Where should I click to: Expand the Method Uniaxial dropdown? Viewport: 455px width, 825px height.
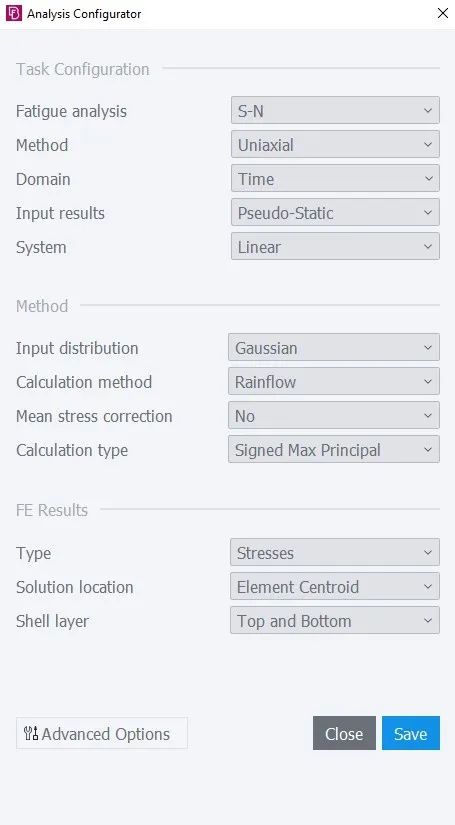(x=335, y=145)
